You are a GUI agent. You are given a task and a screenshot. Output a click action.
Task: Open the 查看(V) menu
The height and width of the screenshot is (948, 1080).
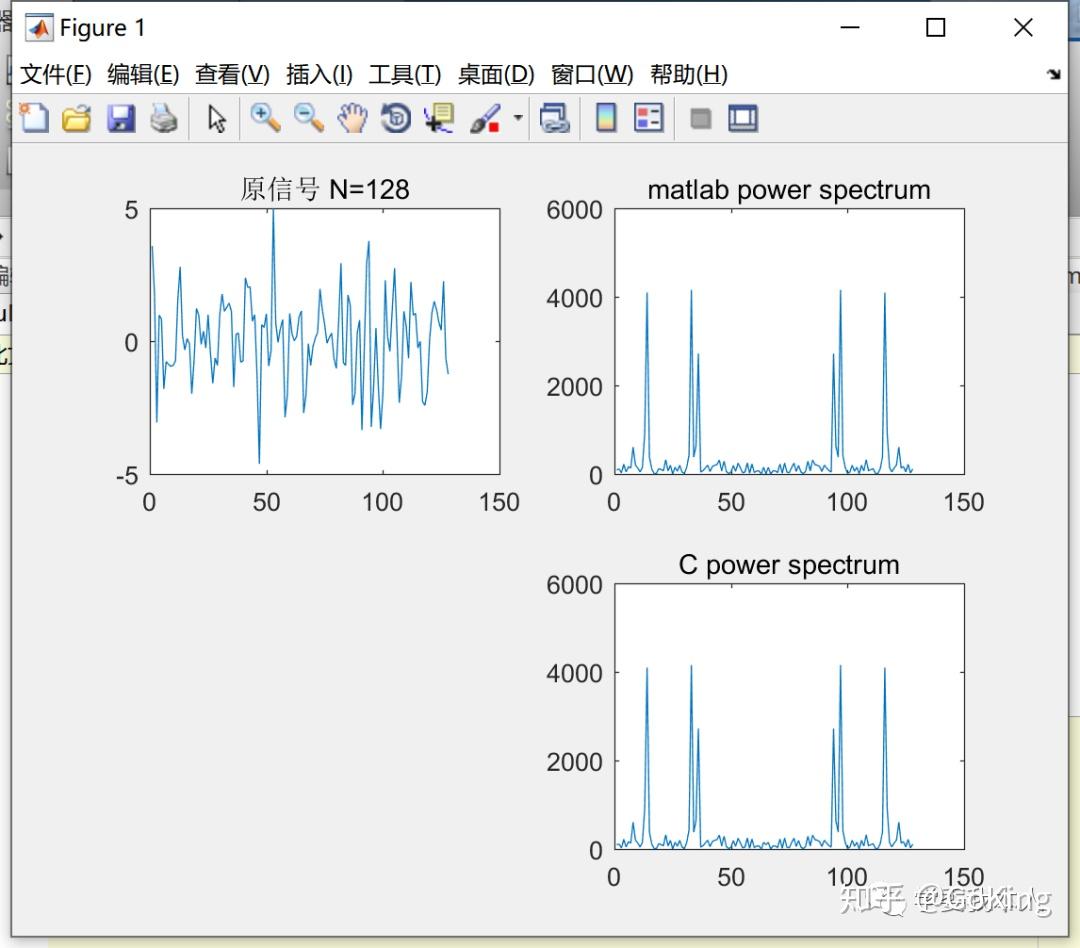(x=232, y=74)
